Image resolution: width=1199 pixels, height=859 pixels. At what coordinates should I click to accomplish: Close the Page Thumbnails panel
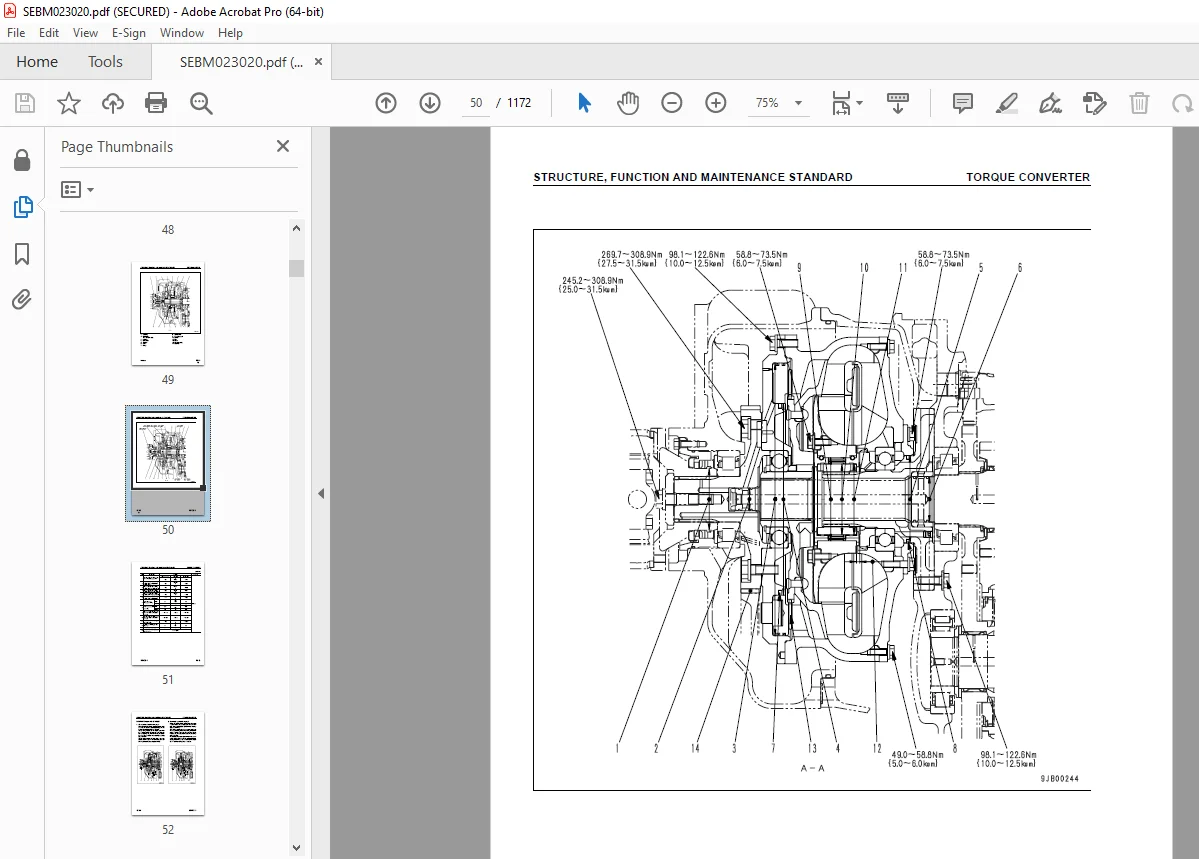tap(283, 146)
